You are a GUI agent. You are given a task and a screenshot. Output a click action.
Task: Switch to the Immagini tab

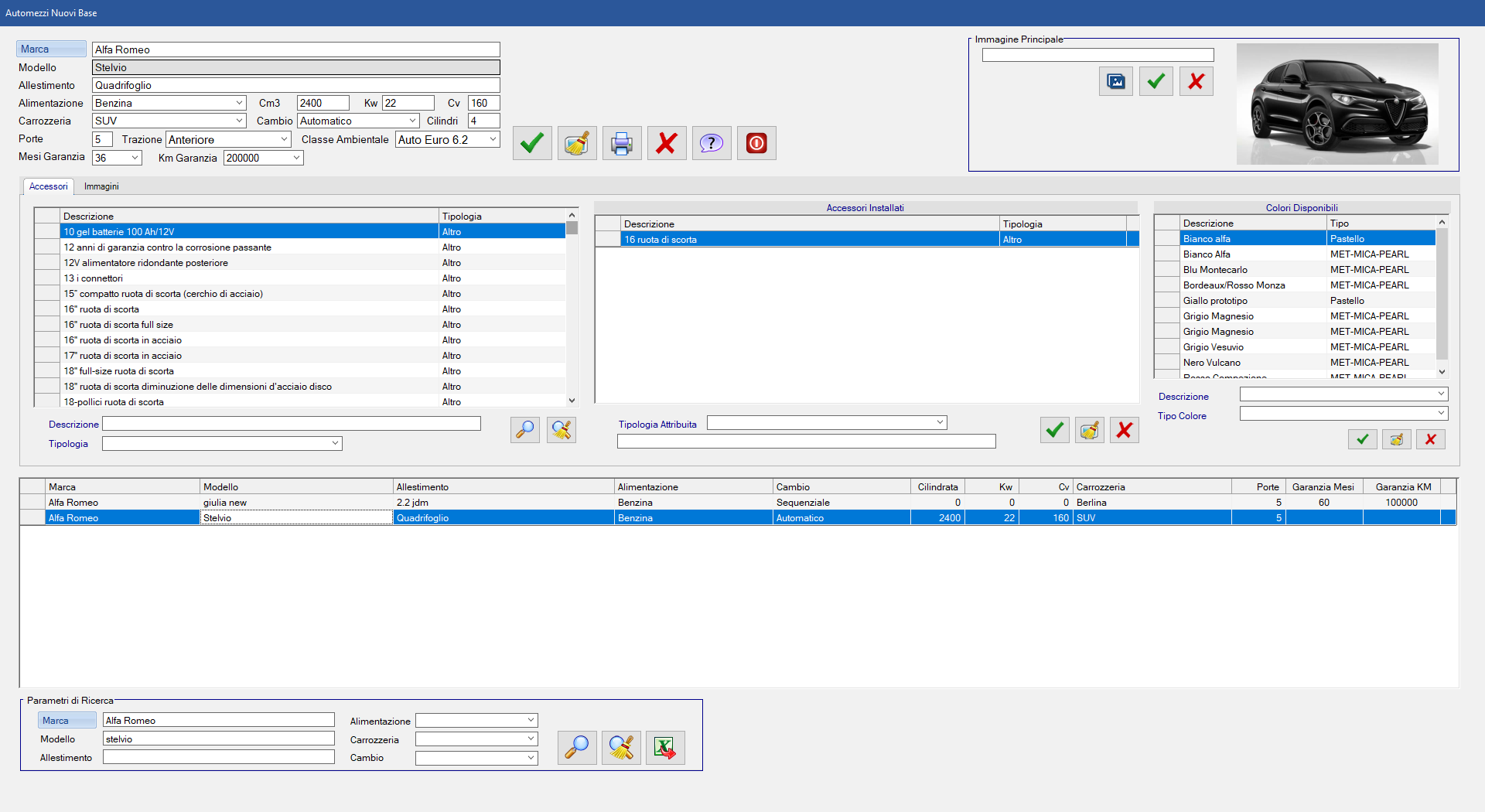(x=101, y=186)
